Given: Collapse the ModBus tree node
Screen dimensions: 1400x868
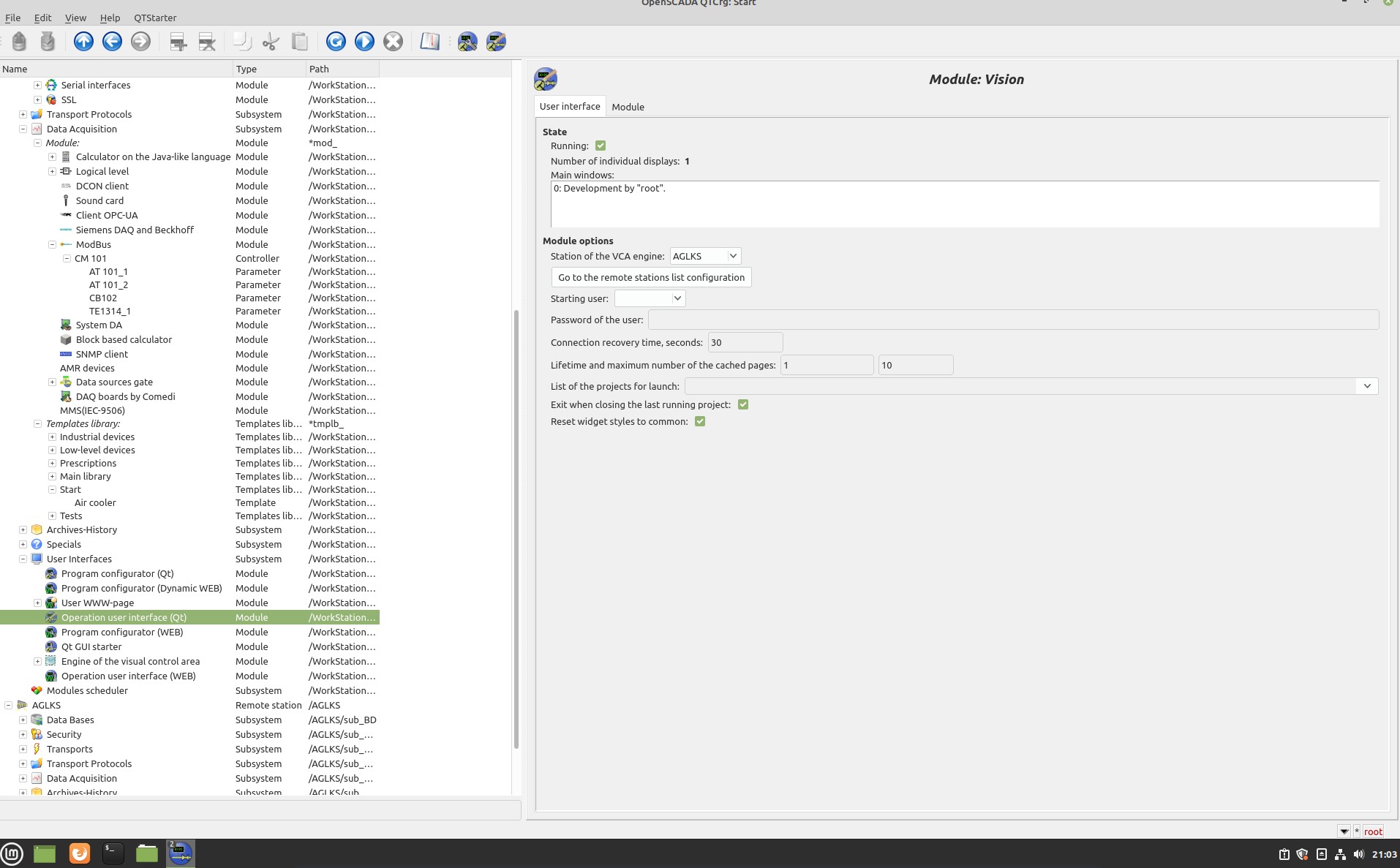Looking at the screenshot, I should (x=52, y=245).
